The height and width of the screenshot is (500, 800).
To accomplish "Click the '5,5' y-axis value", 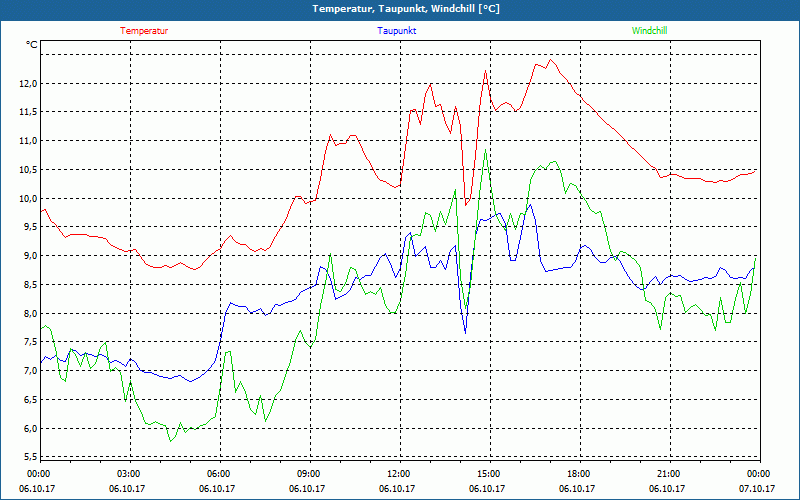I will [29, 456].
